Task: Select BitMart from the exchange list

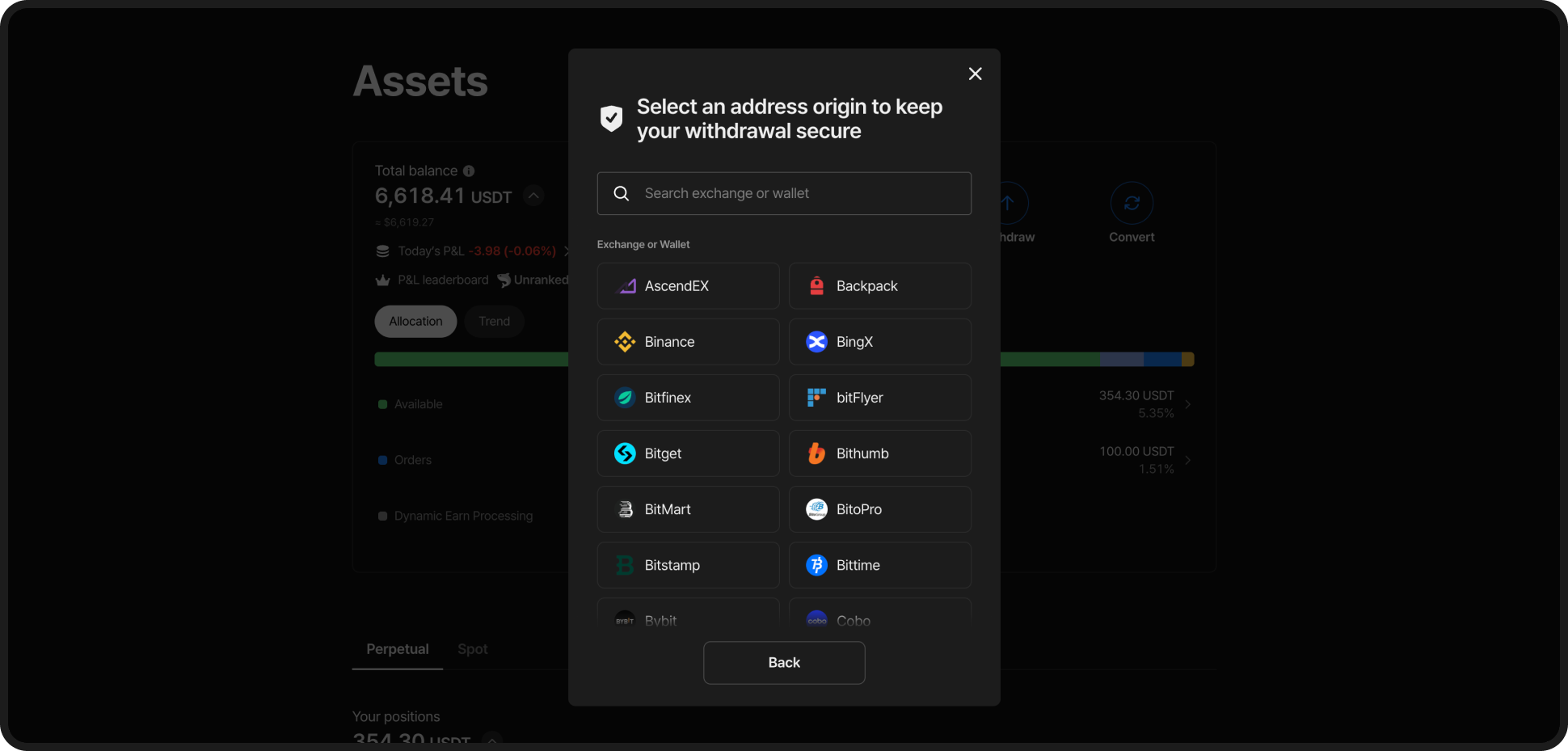Action: tap(689, 509)
